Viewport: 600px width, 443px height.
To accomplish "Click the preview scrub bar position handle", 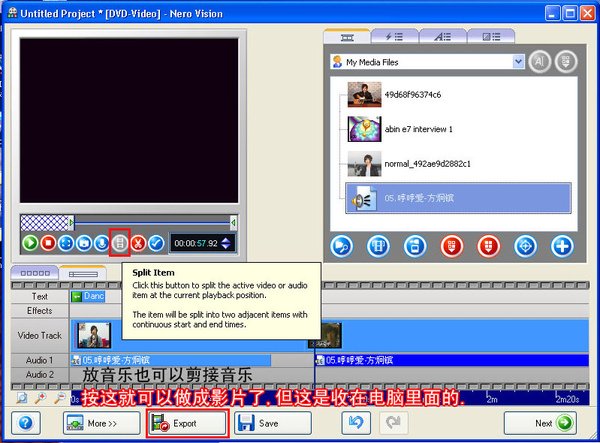I will tap(71, 223).
